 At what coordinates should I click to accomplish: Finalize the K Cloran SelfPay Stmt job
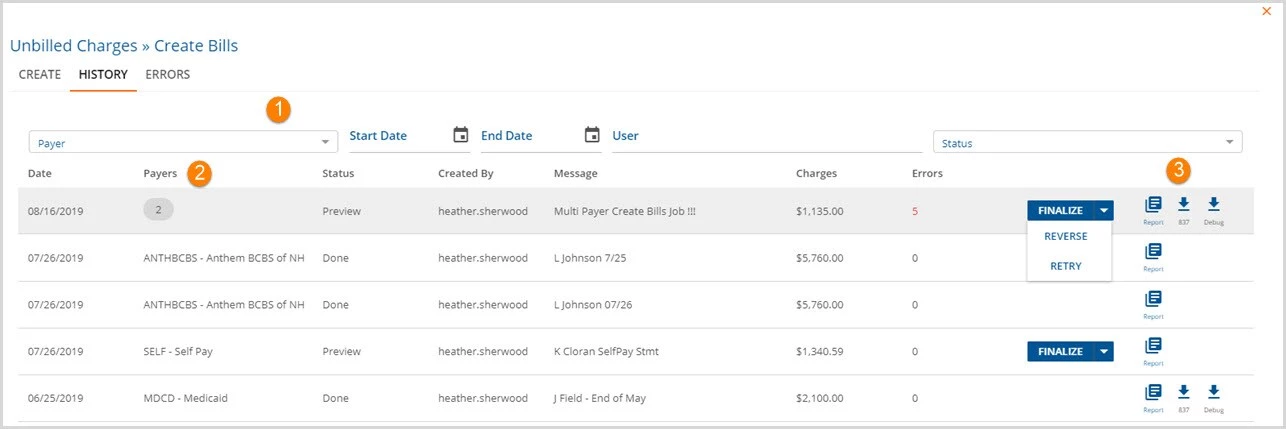point(1060,351)
